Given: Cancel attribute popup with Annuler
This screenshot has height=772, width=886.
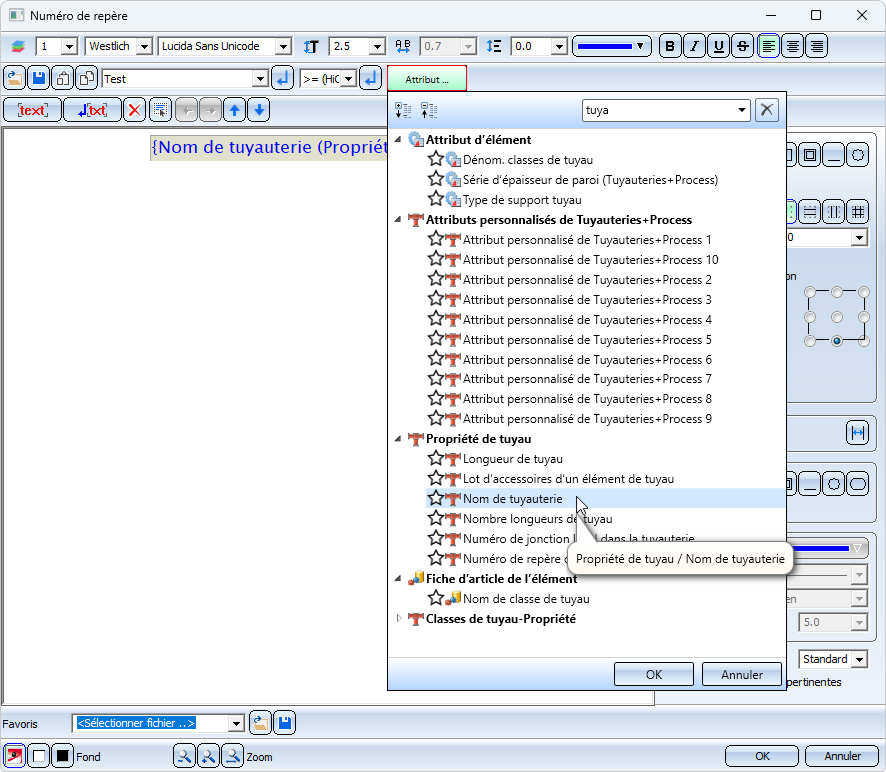Looking at the screenshot, I should coord(741,674).
